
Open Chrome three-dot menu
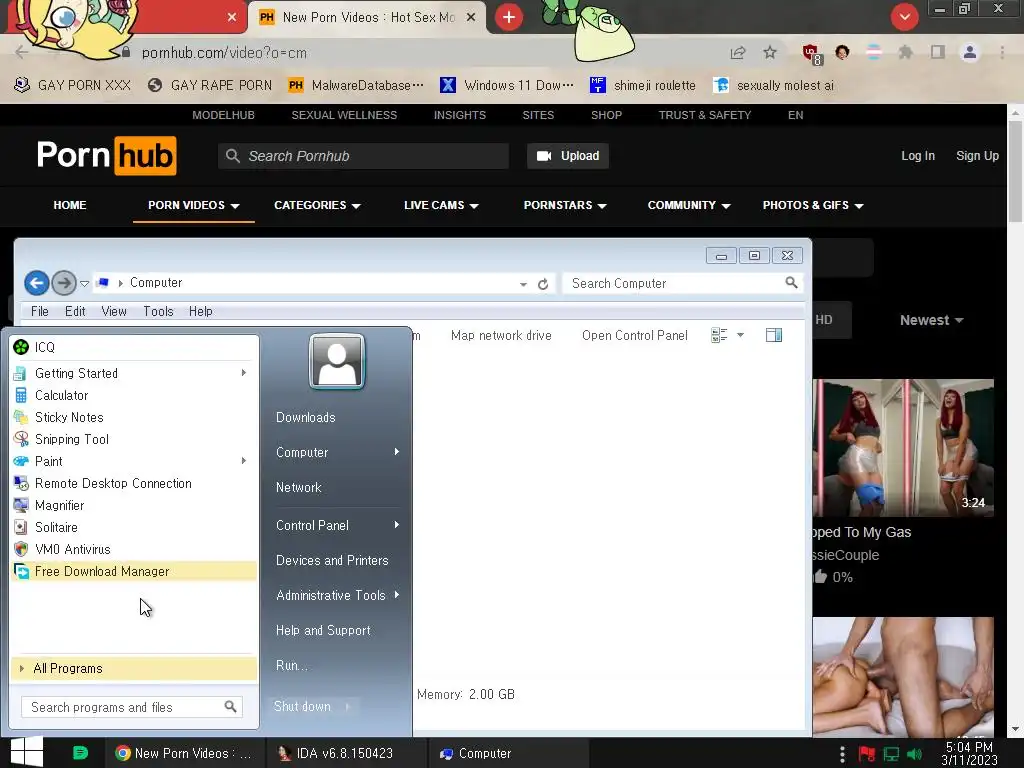pyautogui.click(x=1002, y=52)
